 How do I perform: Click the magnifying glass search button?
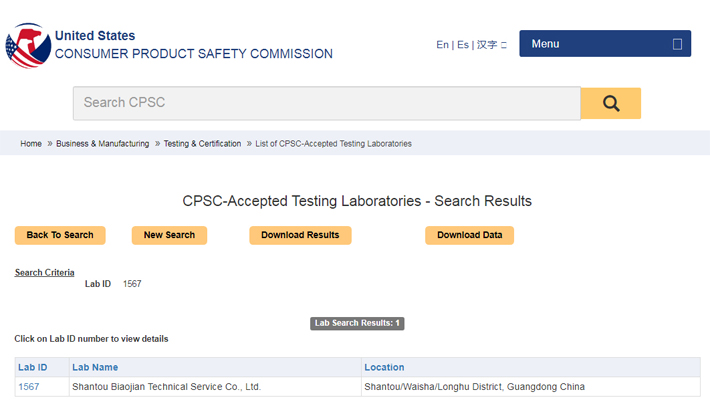click(611, 103)
